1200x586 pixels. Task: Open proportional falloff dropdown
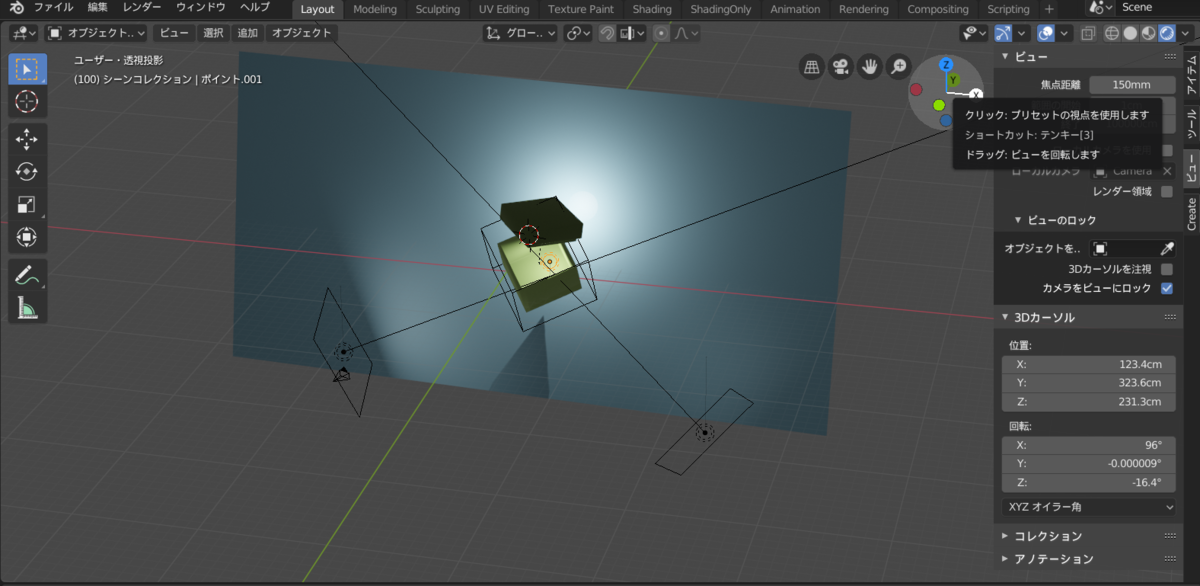pos(686,33)
